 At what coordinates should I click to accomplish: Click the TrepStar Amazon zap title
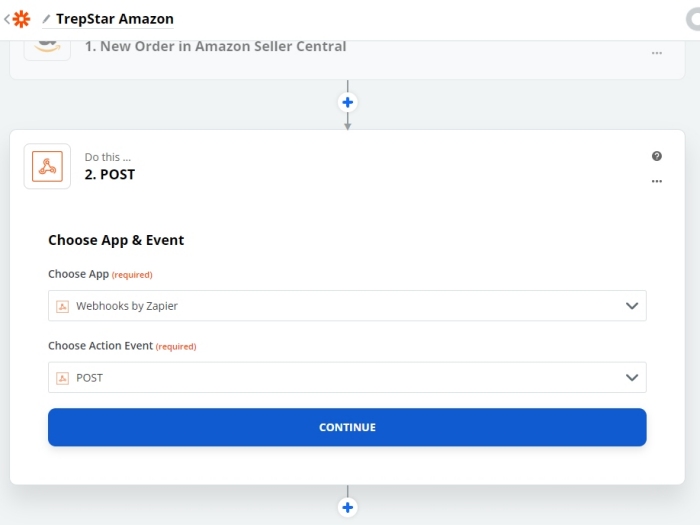pos(115,19)
